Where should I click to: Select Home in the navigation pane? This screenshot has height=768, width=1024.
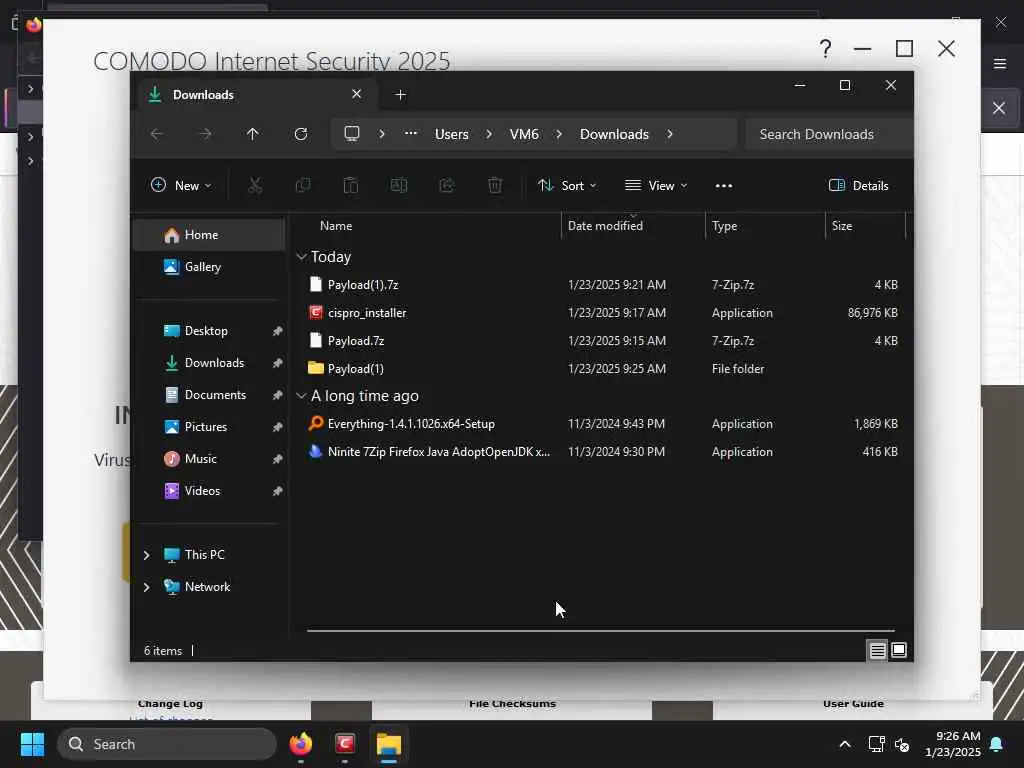click(209, 234)
